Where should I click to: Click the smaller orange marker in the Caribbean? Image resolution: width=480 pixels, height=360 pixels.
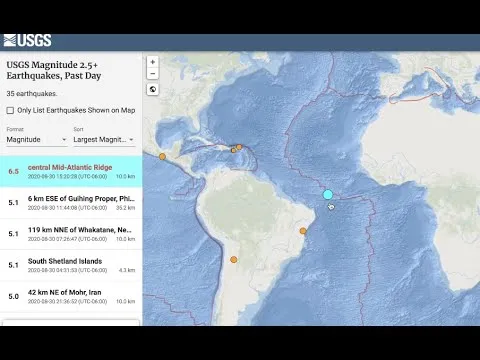[x=234, y=150]
